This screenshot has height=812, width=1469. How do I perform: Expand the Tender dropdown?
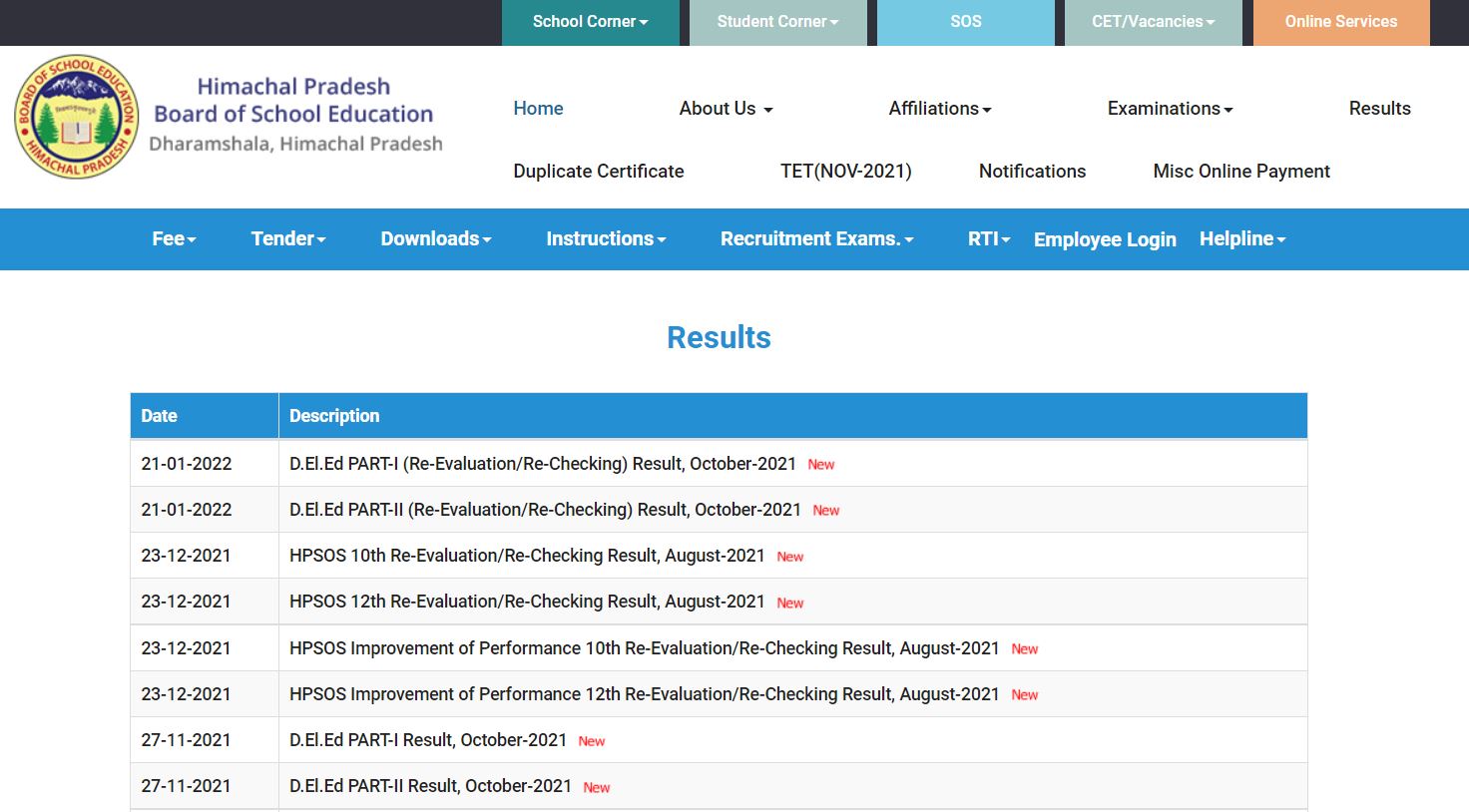click(288, 239)
